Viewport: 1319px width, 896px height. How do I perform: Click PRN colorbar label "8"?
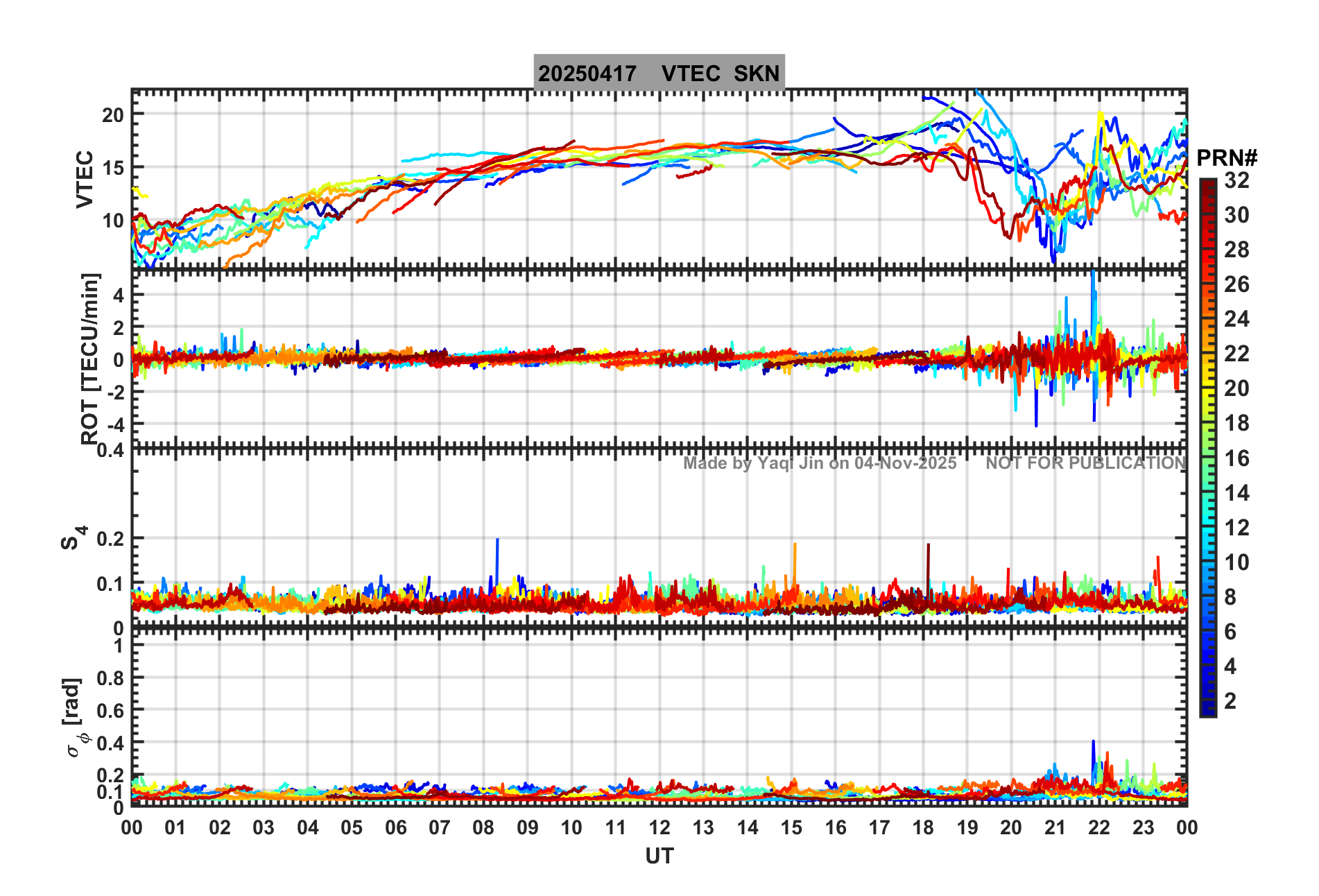coord(1231,597)
